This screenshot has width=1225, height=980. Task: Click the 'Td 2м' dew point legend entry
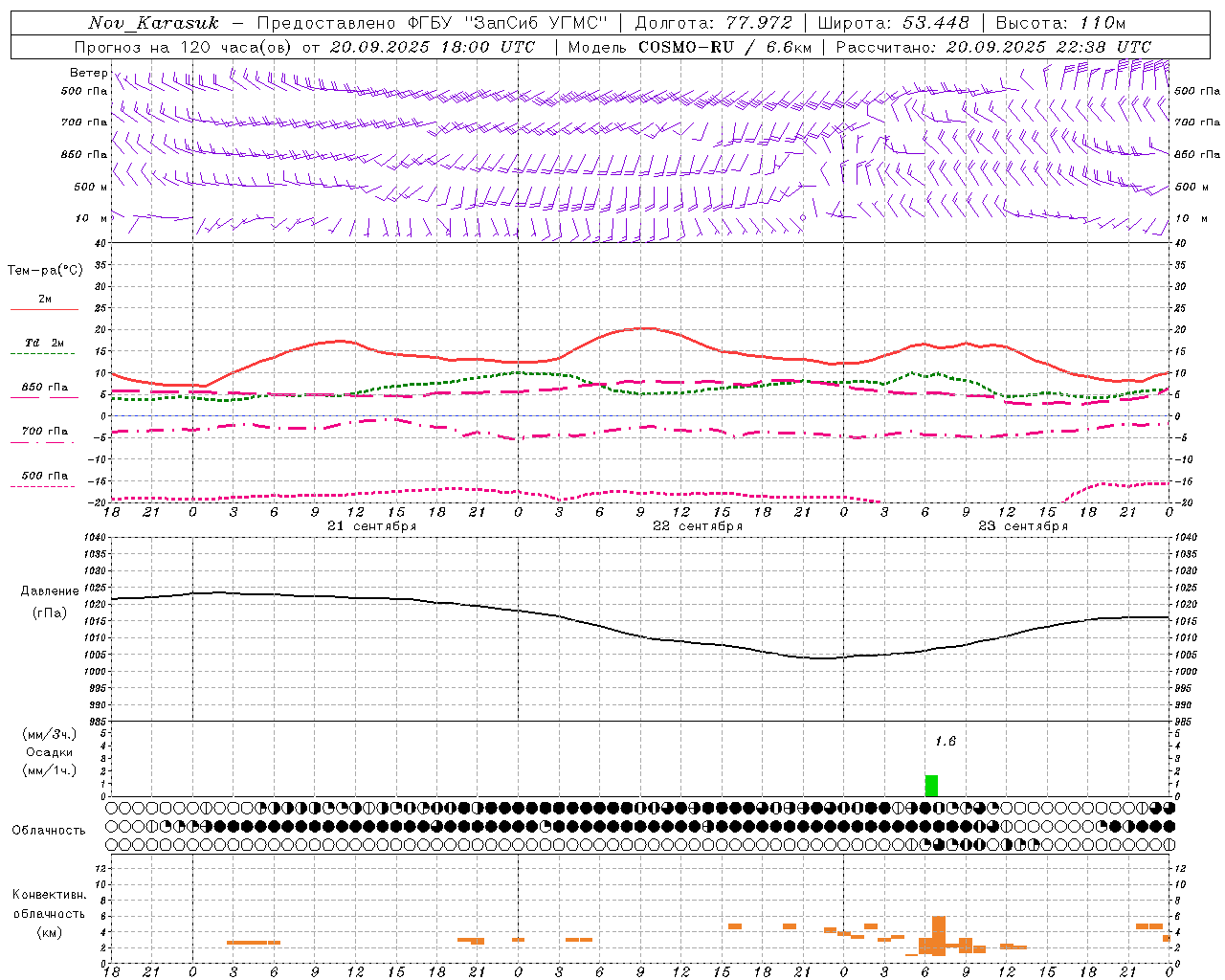coord(45,343)
